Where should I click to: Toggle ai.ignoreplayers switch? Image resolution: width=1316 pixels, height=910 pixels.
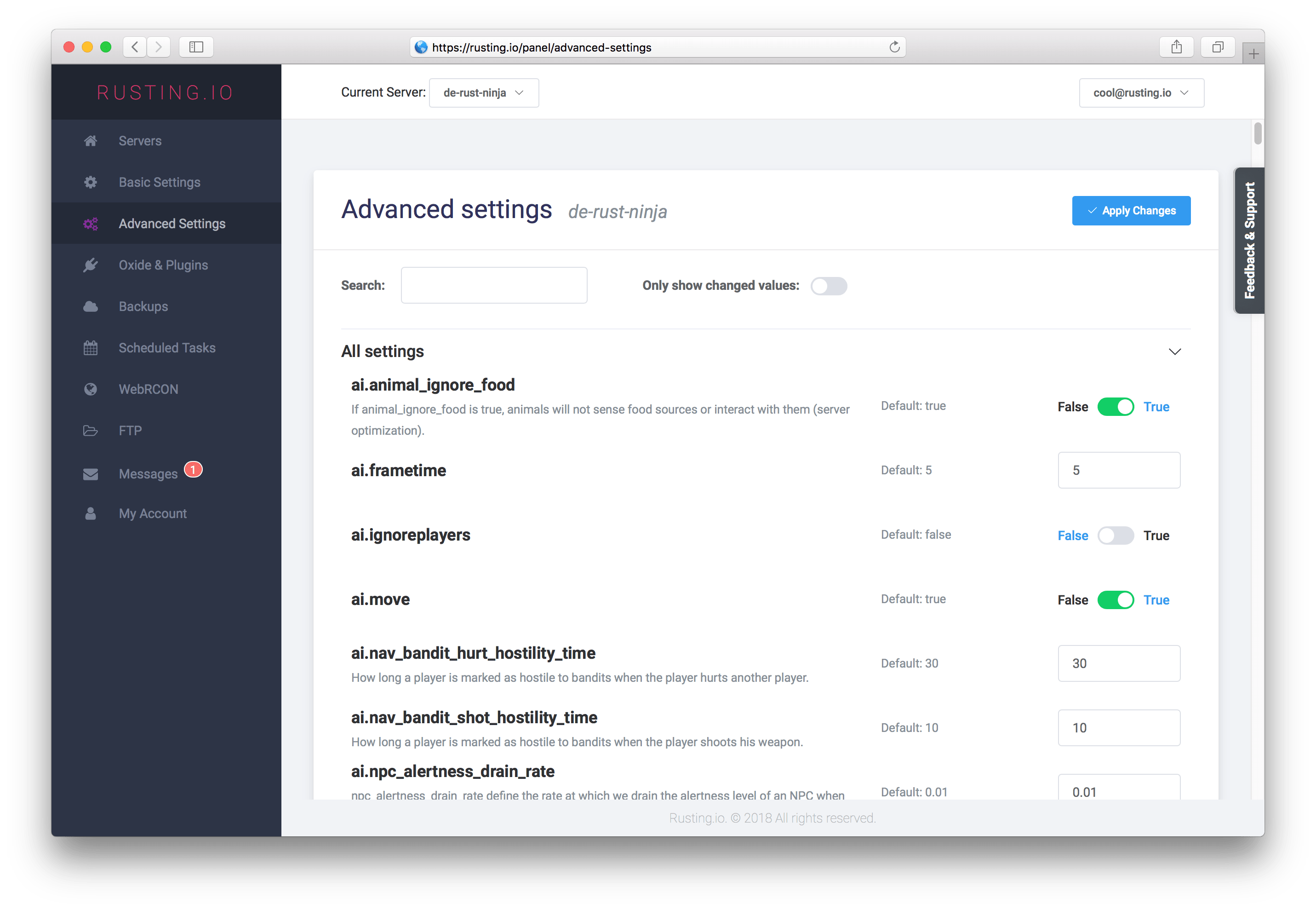[x=1115, y=536]
